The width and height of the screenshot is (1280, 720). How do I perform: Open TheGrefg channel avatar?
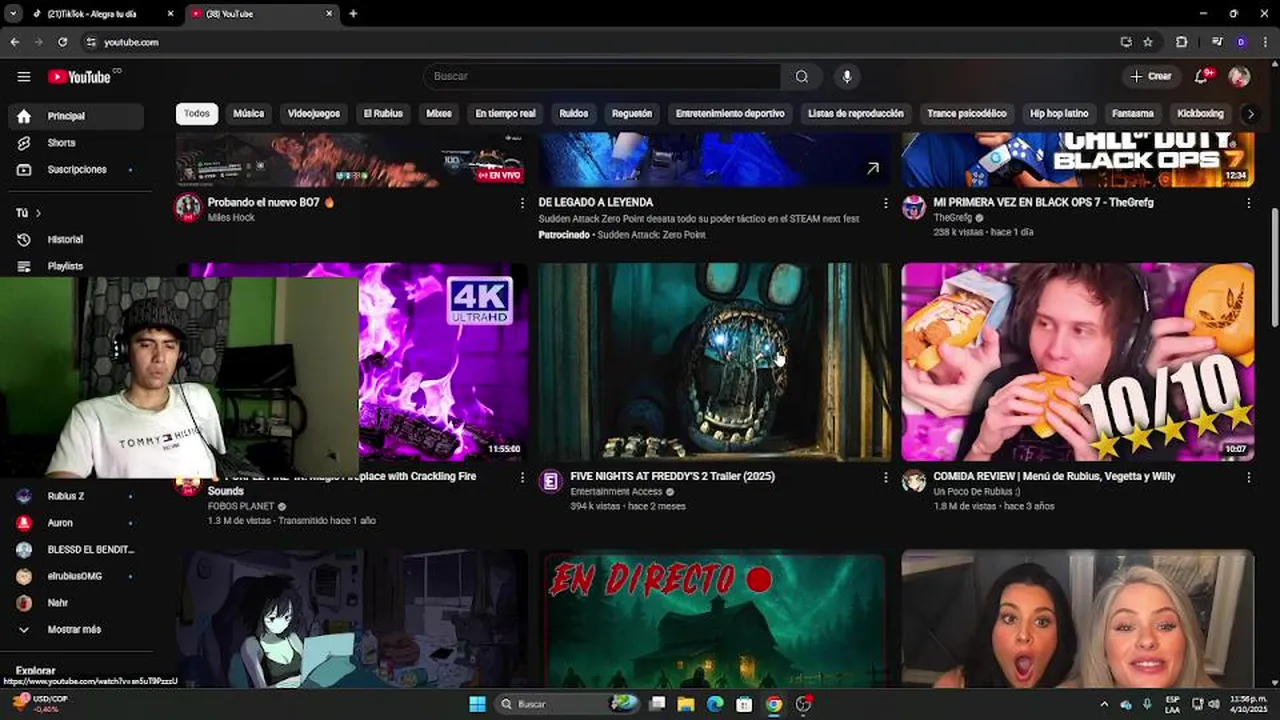[x=914, y=207]
